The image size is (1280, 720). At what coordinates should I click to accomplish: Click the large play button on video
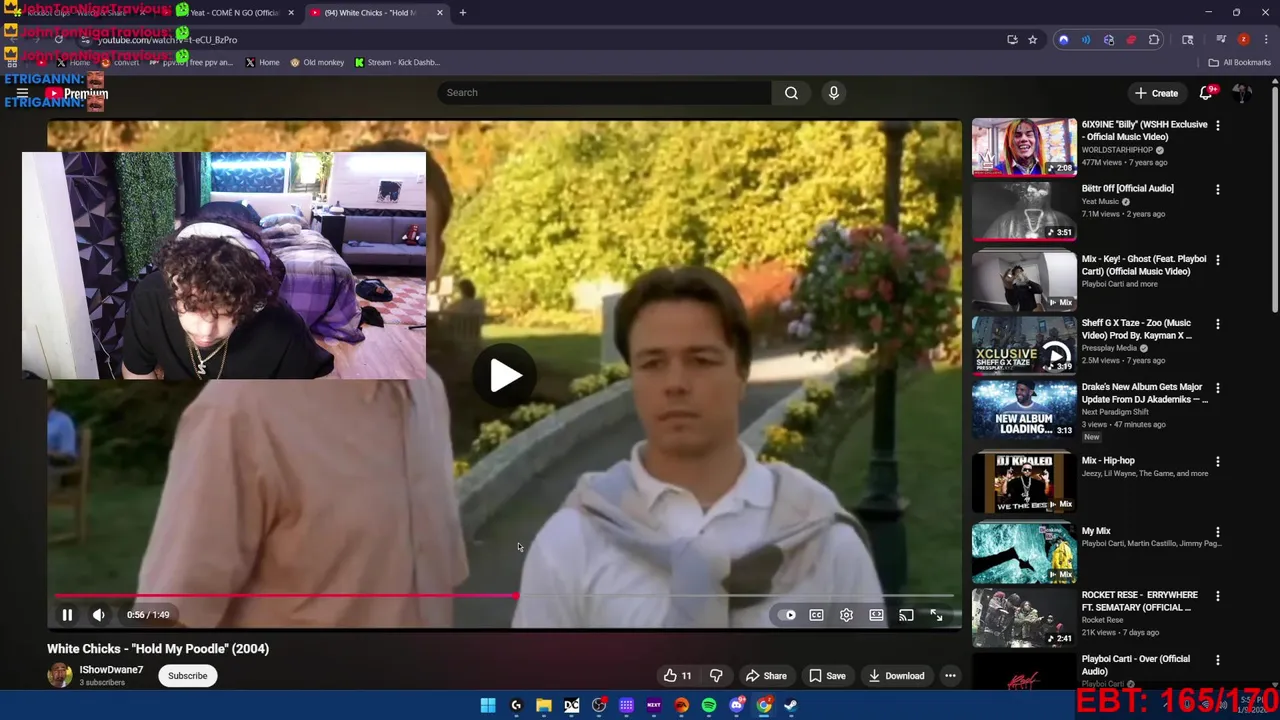click(505, 376)
